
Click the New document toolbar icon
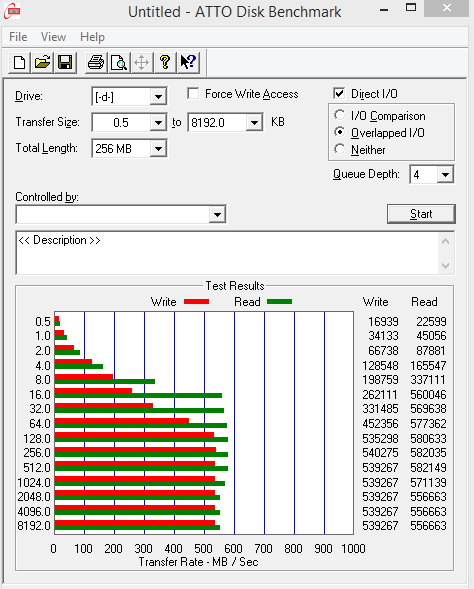[x=20, y=62]
